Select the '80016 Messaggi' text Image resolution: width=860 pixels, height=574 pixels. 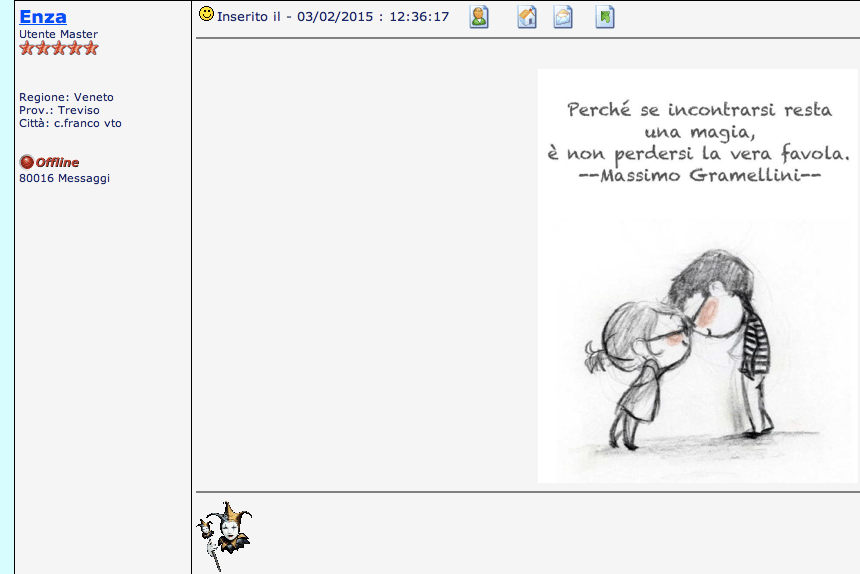(64, 178)
